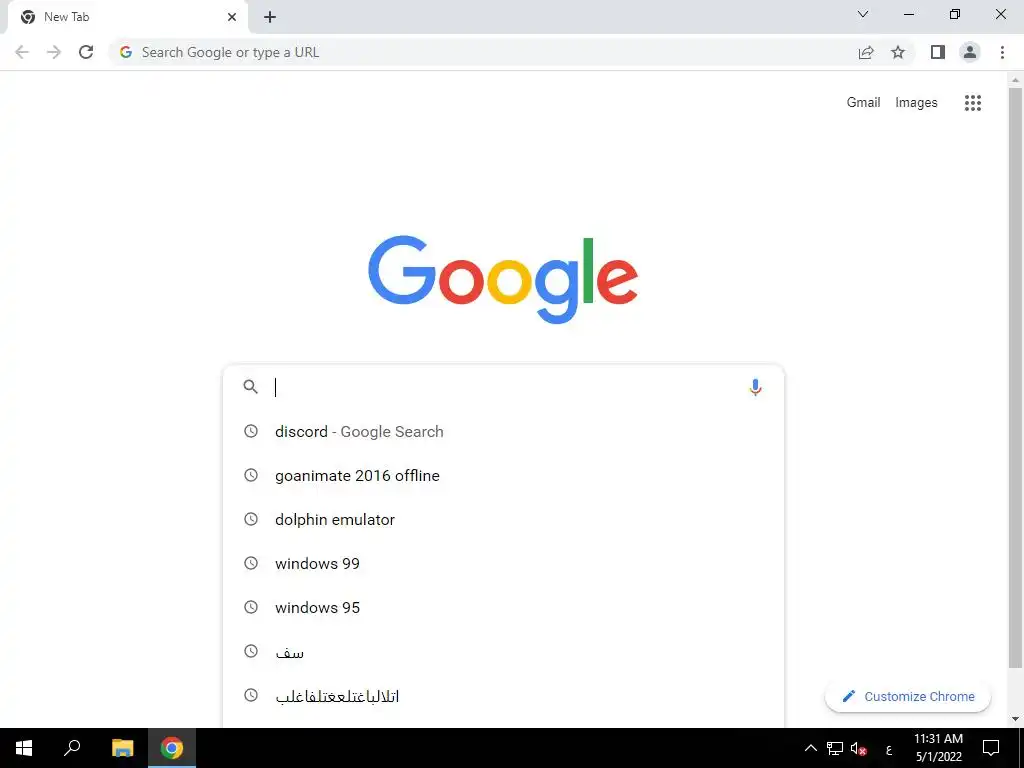Click the page vertical scrollbar
The image size is (1024, 768).
(1015, 379)
